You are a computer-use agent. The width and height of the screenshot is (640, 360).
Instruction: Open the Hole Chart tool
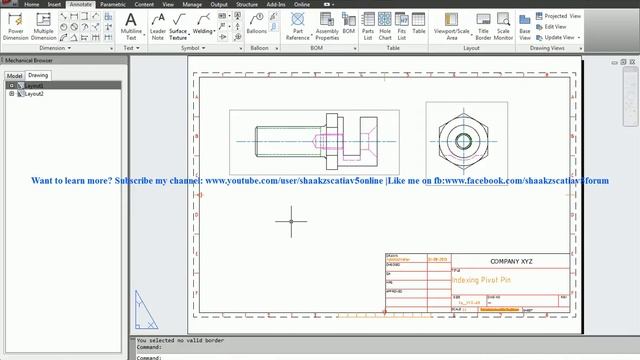385,27
